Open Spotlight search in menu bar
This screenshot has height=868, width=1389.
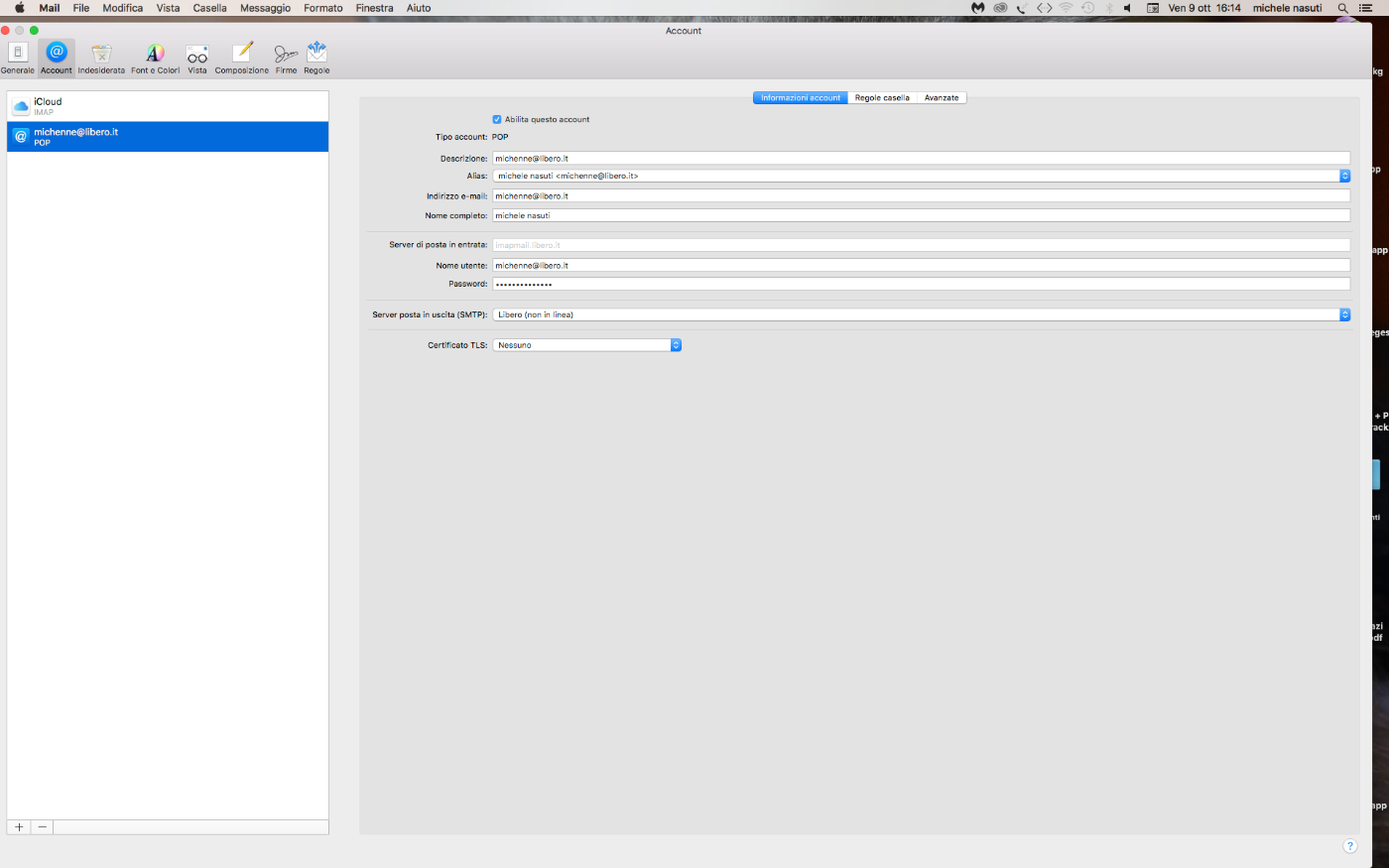point(1342,8)
